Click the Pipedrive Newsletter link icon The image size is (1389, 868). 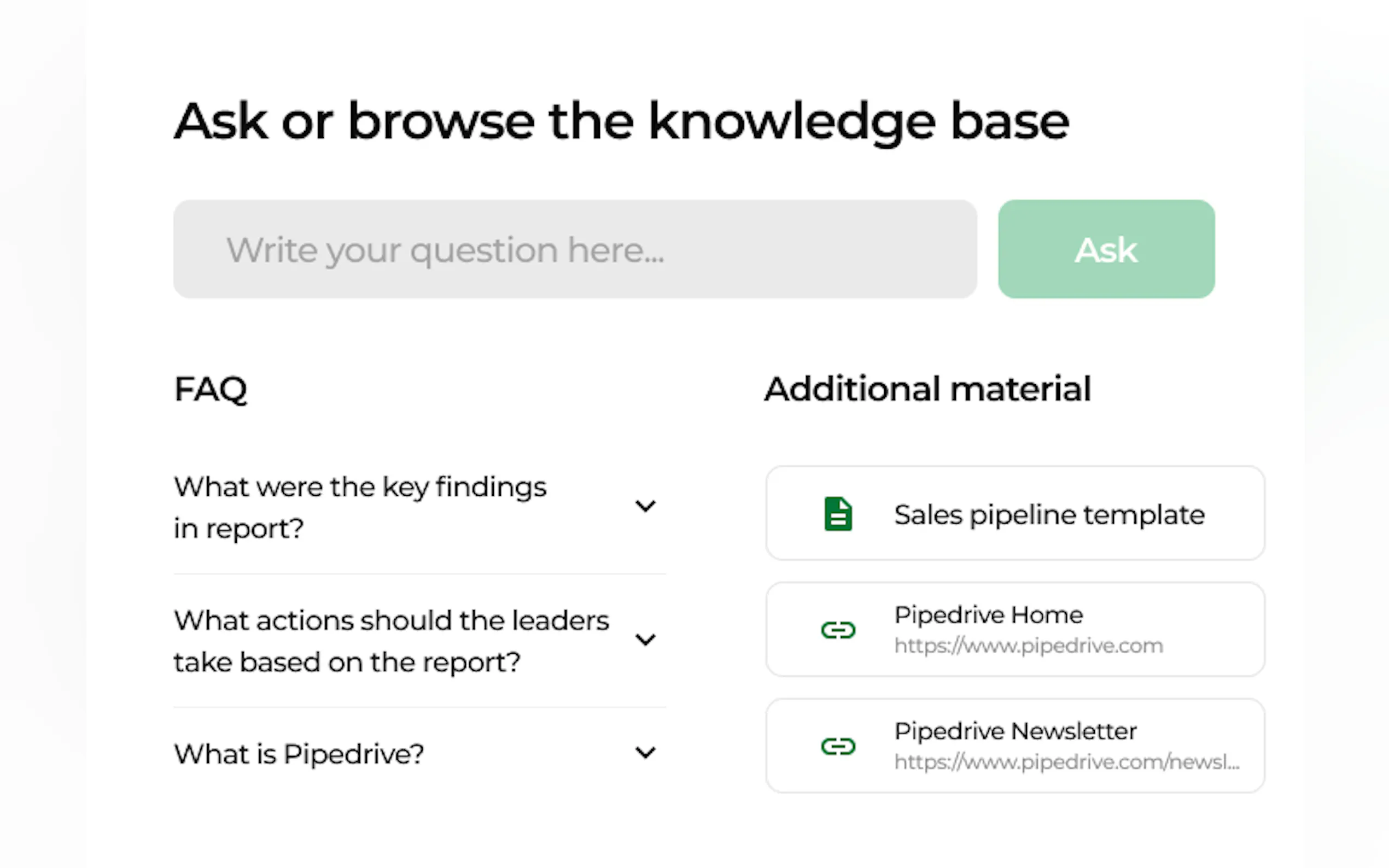point(838,746)
